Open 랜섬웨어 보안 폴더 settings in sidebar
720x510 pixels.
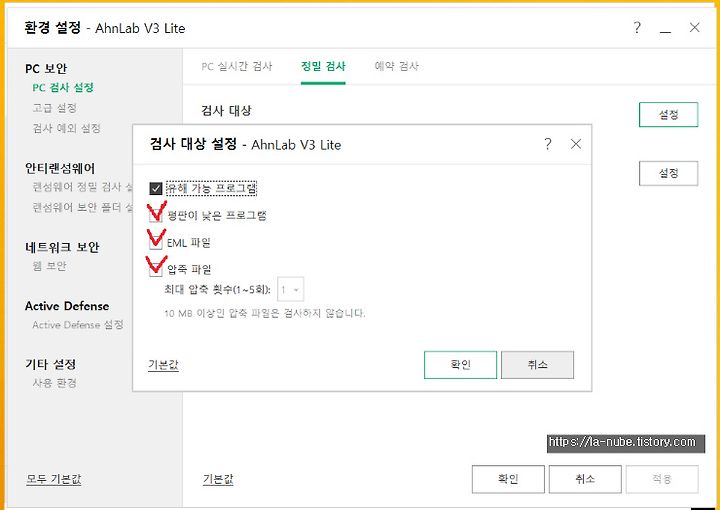[x=82, y=207]
